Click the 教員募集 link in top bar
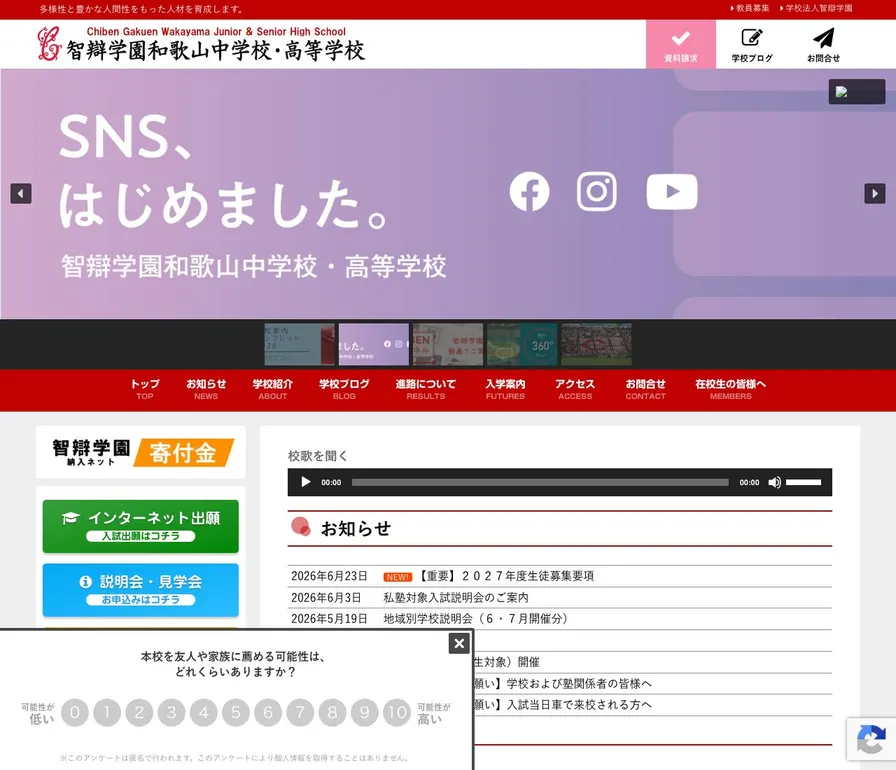 [750, 9]
